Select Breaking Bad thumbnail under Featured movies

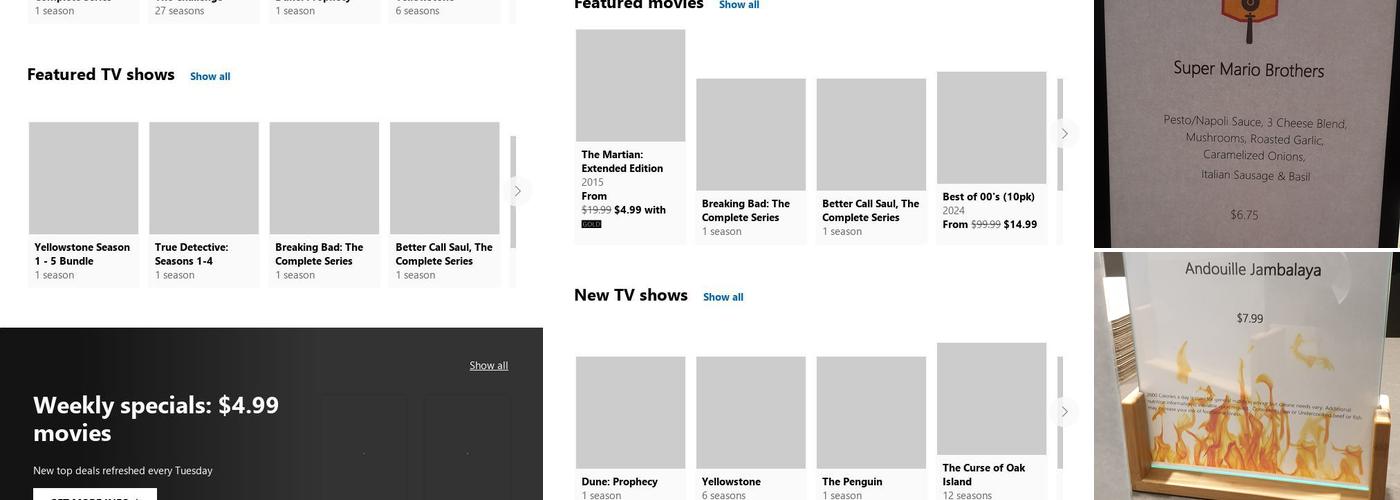tap(751, 135)
